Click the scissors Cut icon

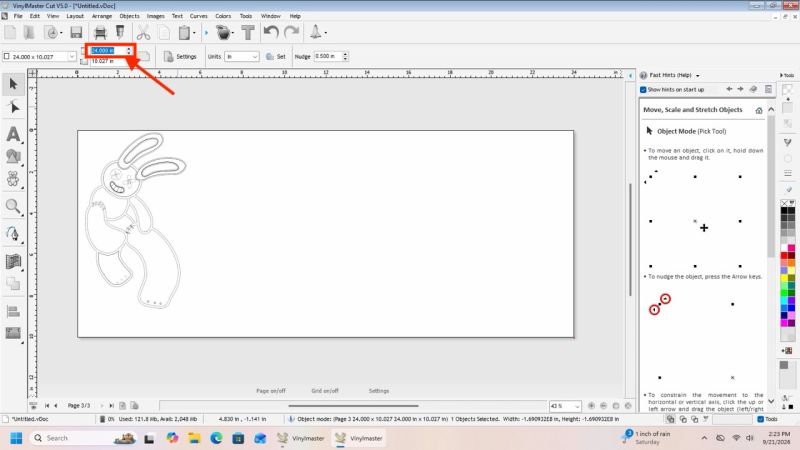[144, 33]
